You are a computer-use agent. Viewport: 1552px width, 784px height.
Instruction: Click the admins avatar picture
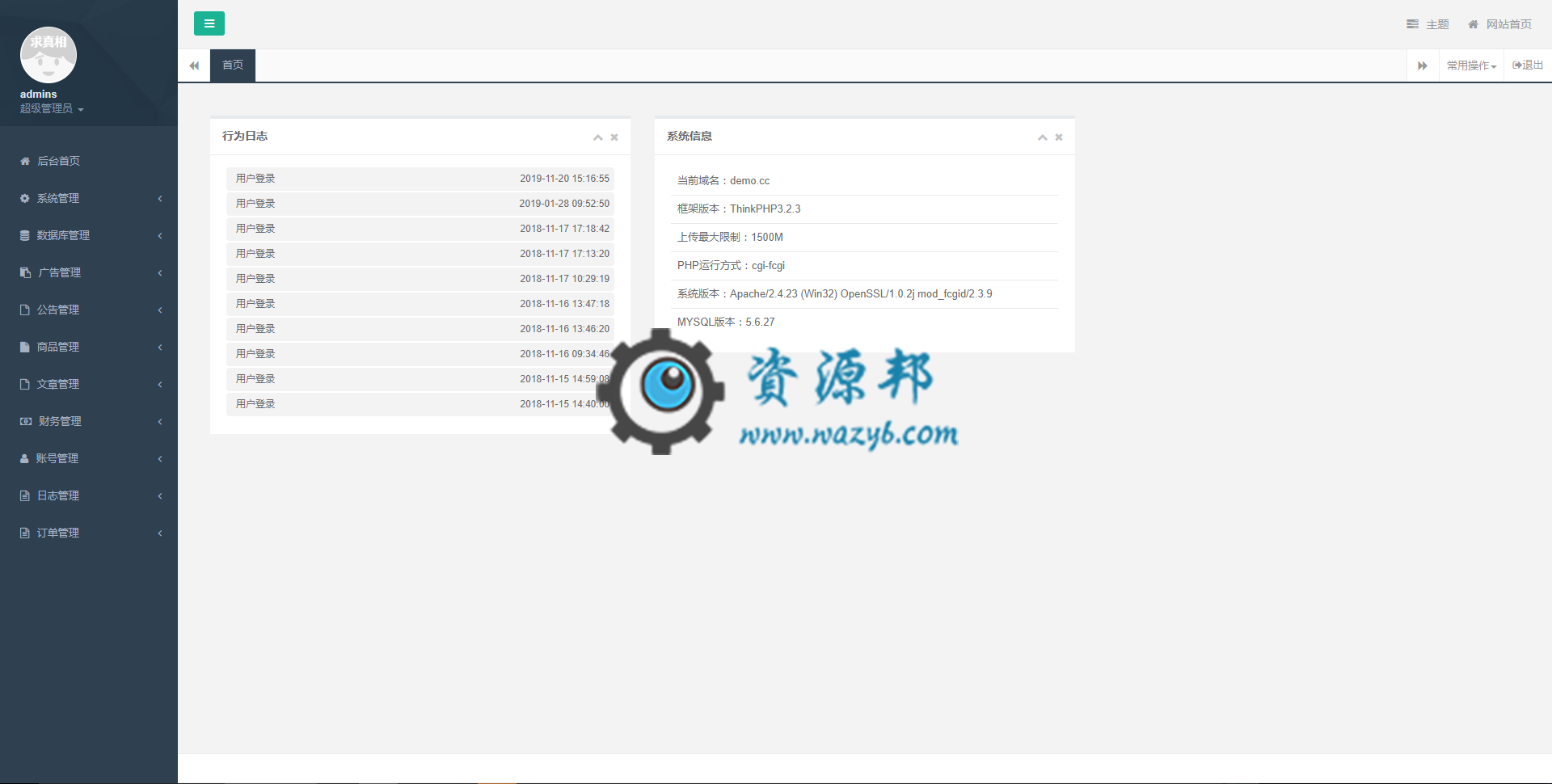coord(48,55)
